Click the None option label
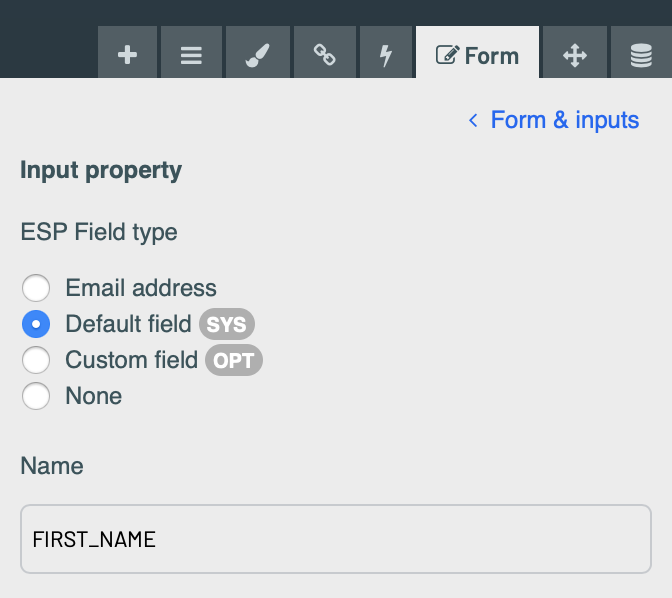672x598 pixels. [94, 396]
